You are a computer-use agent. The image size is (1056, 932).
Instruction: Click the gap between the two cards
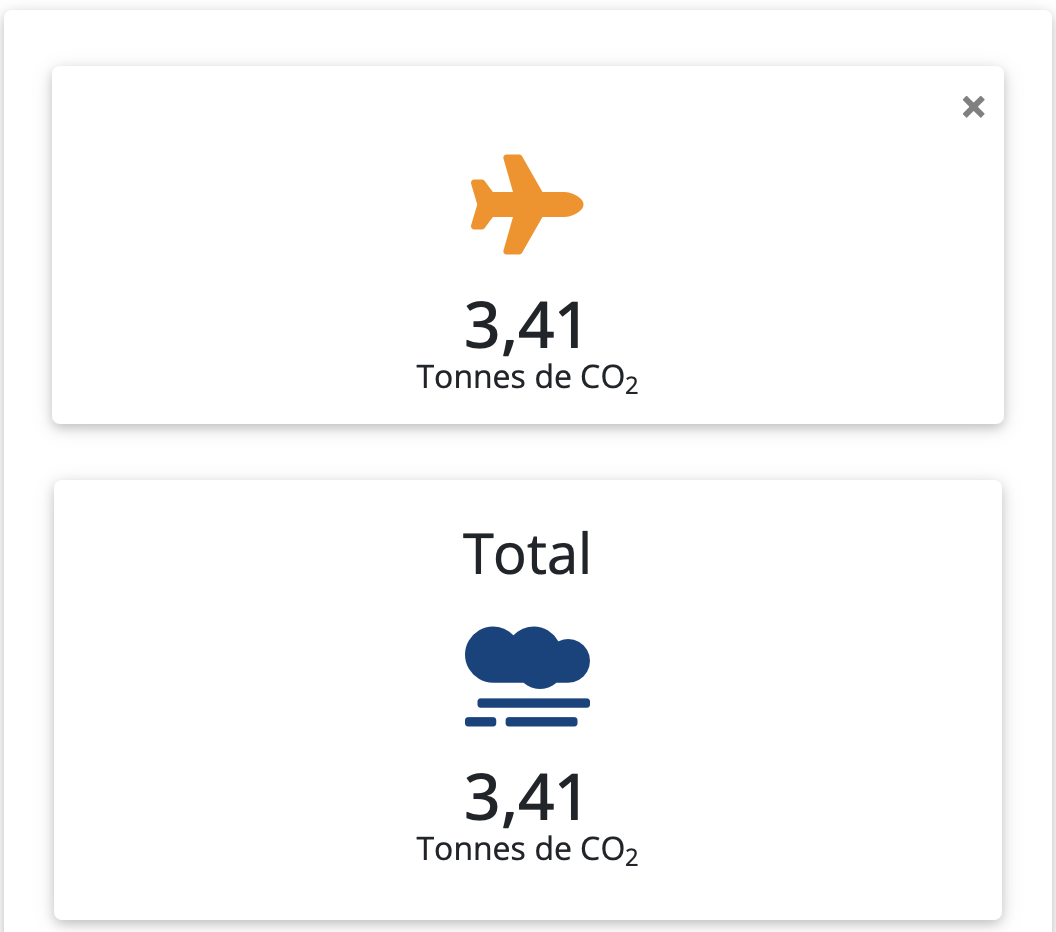pos(527,452)
